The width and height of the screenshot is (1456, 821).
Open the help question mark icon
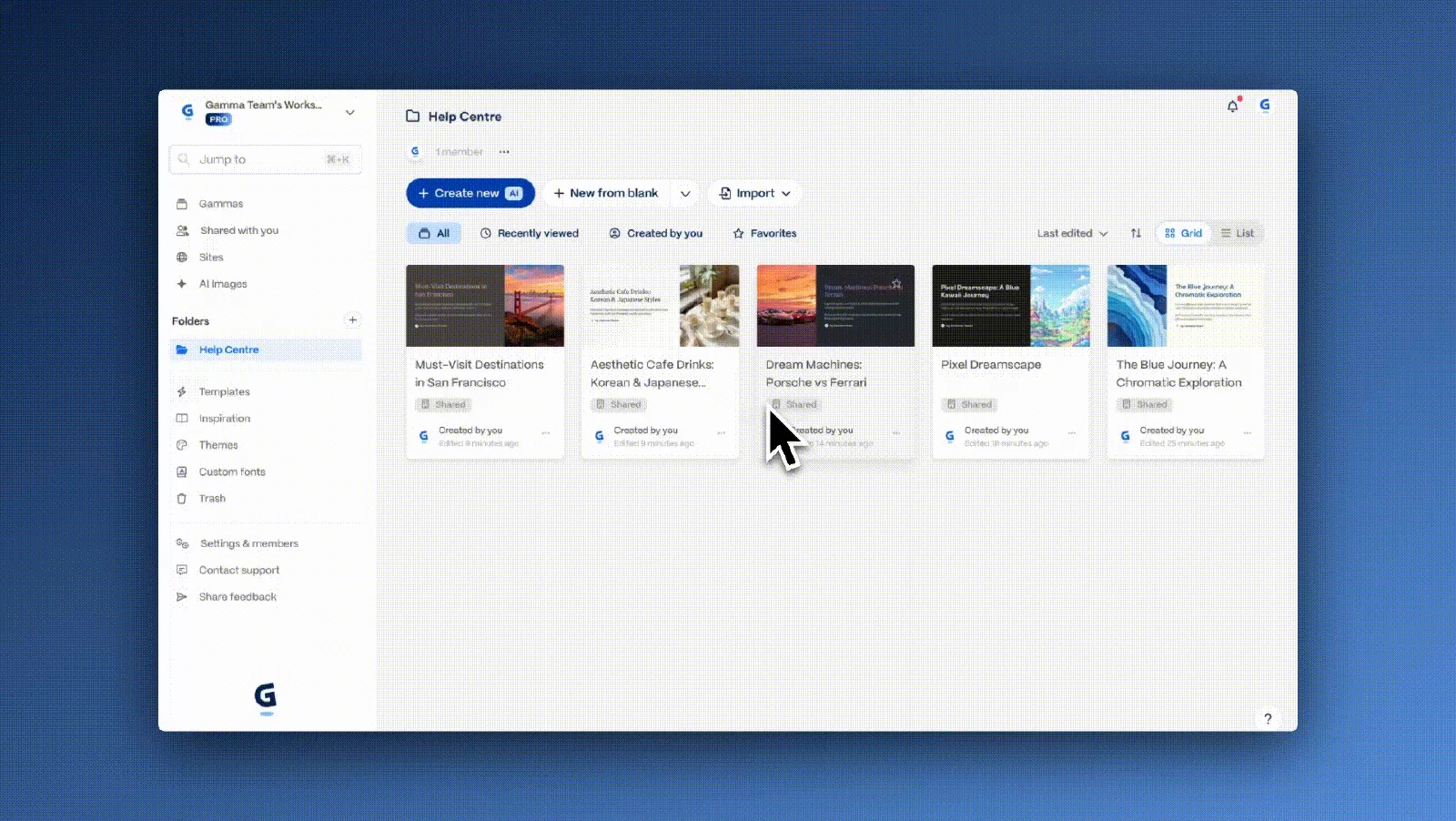click(x=1268, y=718)
